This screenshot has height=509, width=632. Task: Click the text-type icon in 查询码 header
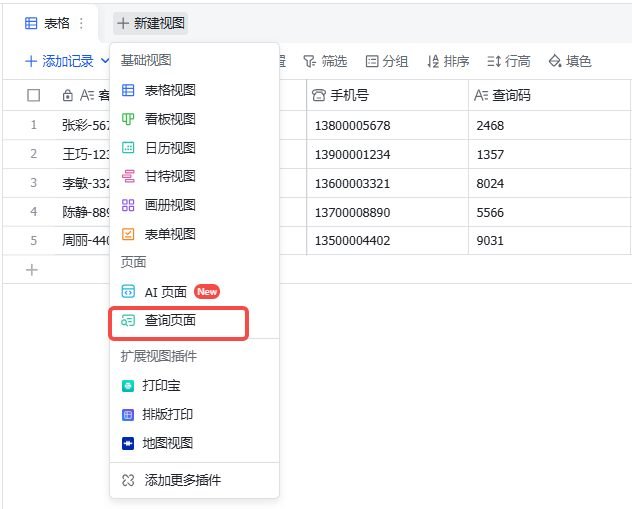click(481, 96)
